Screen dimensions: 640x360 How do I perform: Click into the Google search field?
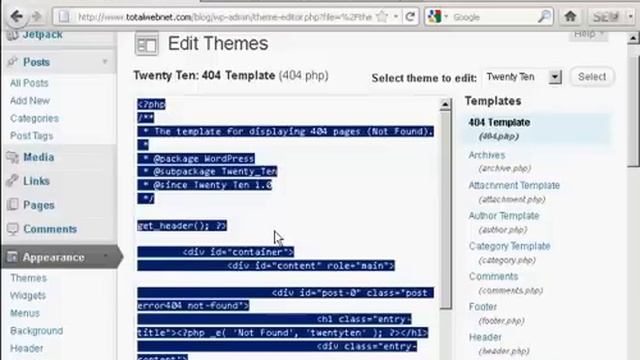click(493, 17)
